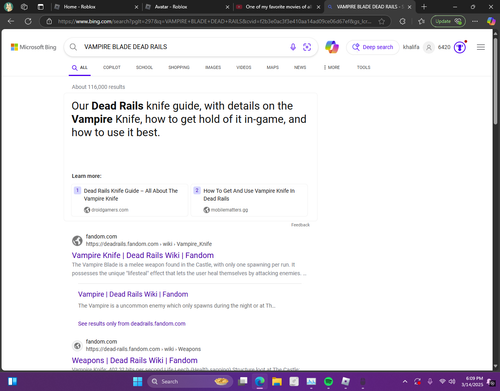The height and width of the screenshot is (391, 500).
Task: Select the NEWS search tab
Action: tap(300, 67)
